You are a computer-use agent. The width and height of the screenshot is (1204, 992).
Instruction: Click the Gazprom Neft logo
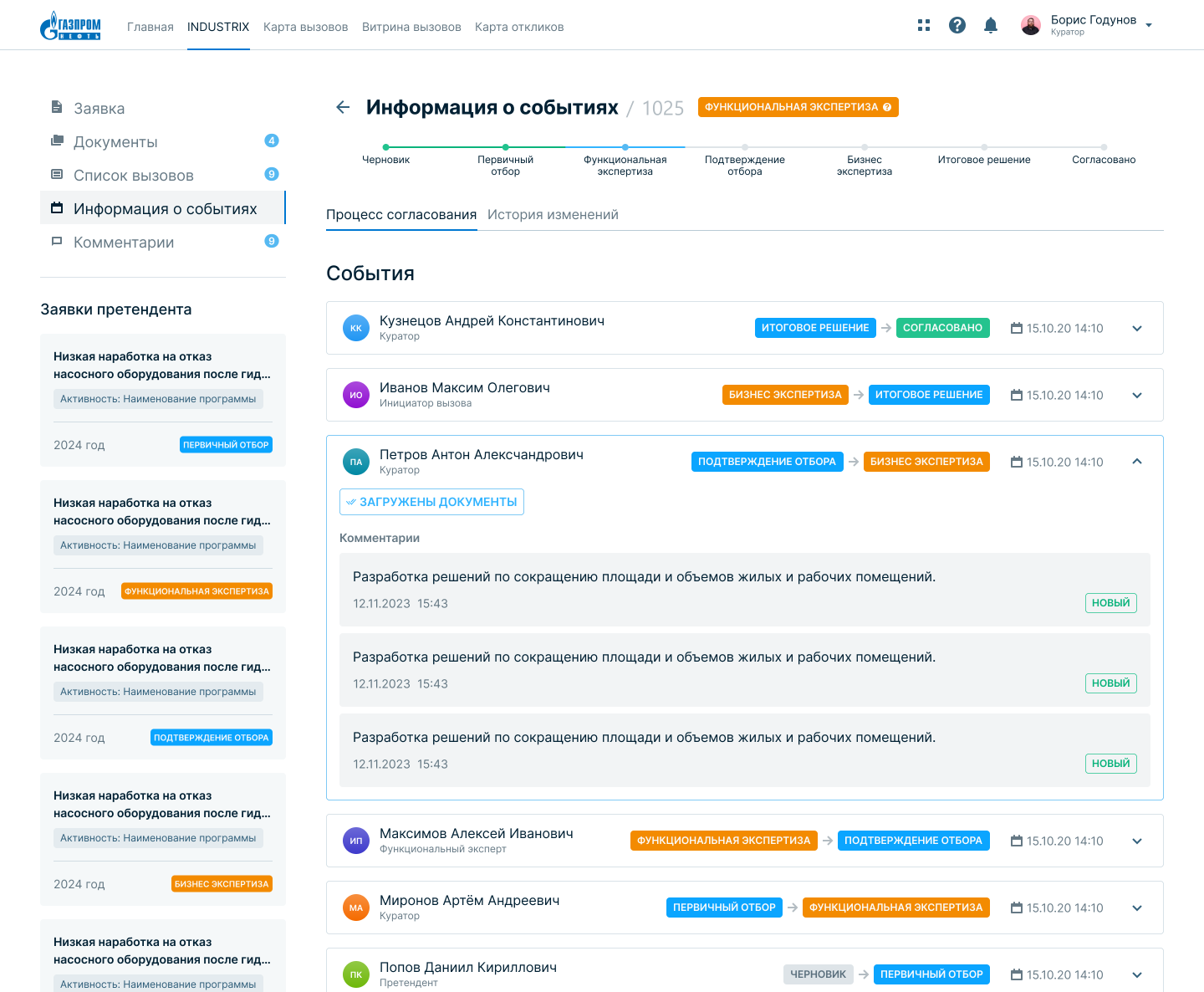pyautogui.click(x=70, y=26)
